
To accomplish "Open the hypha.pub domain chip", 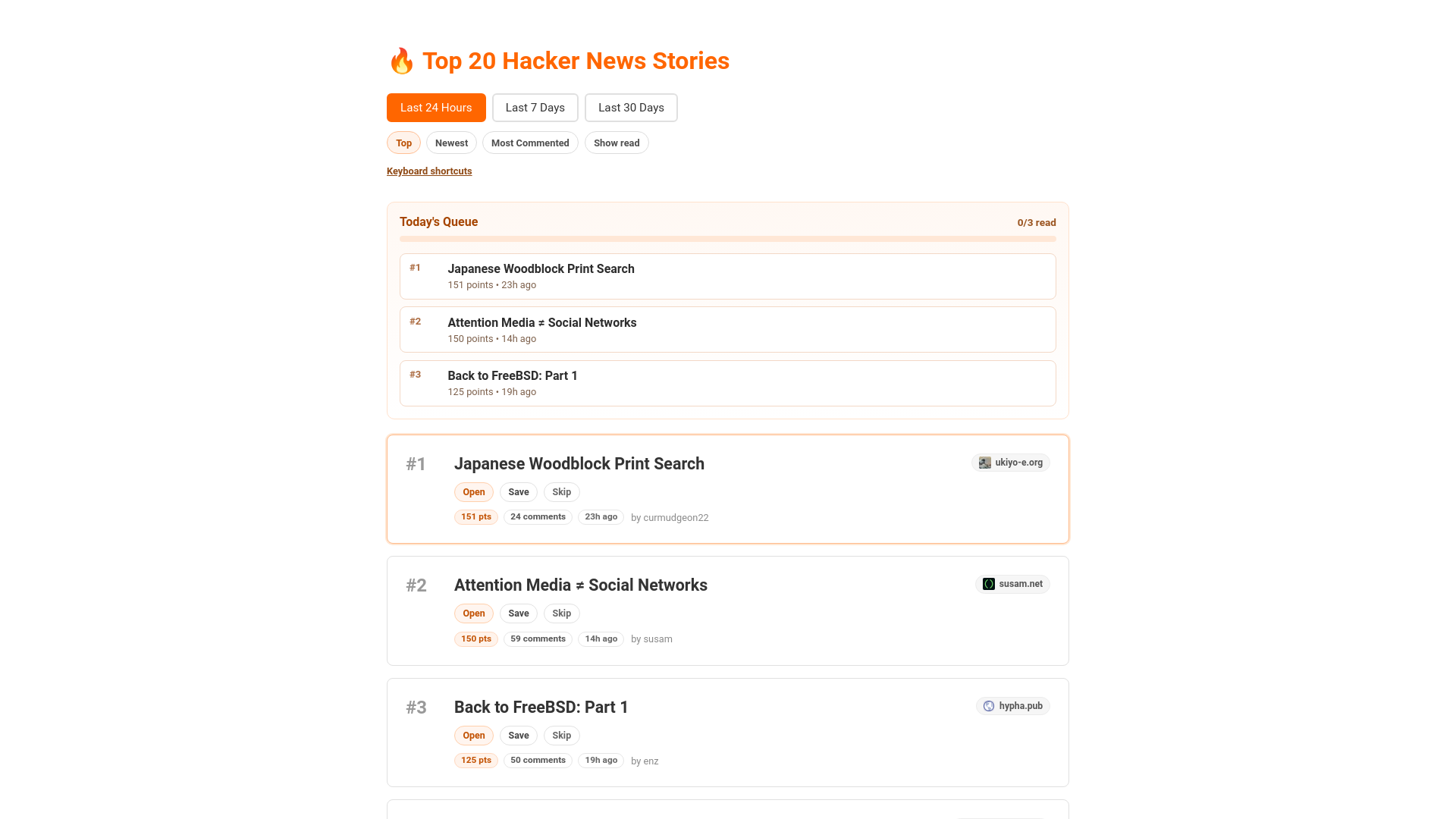I will [x=1013, y=706].
